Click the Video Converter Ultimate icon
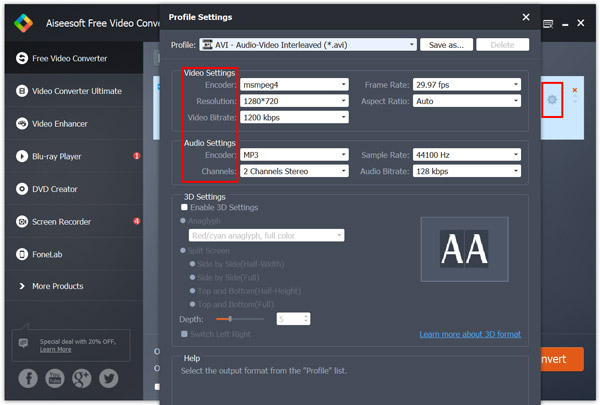This screenshot has width=600, height=405. click(22, 91)
